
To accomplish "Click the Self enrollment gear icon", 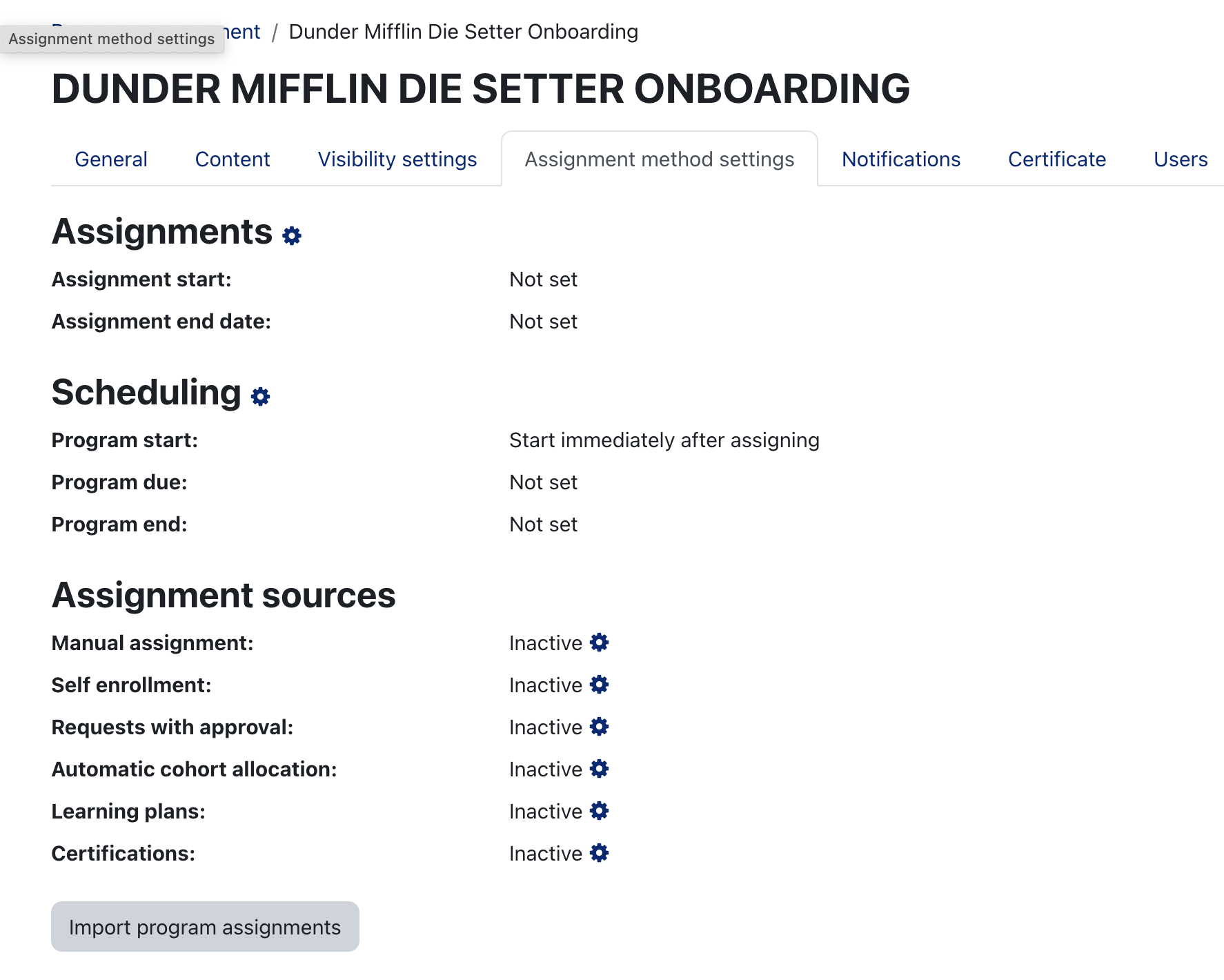I will (600, 685).
